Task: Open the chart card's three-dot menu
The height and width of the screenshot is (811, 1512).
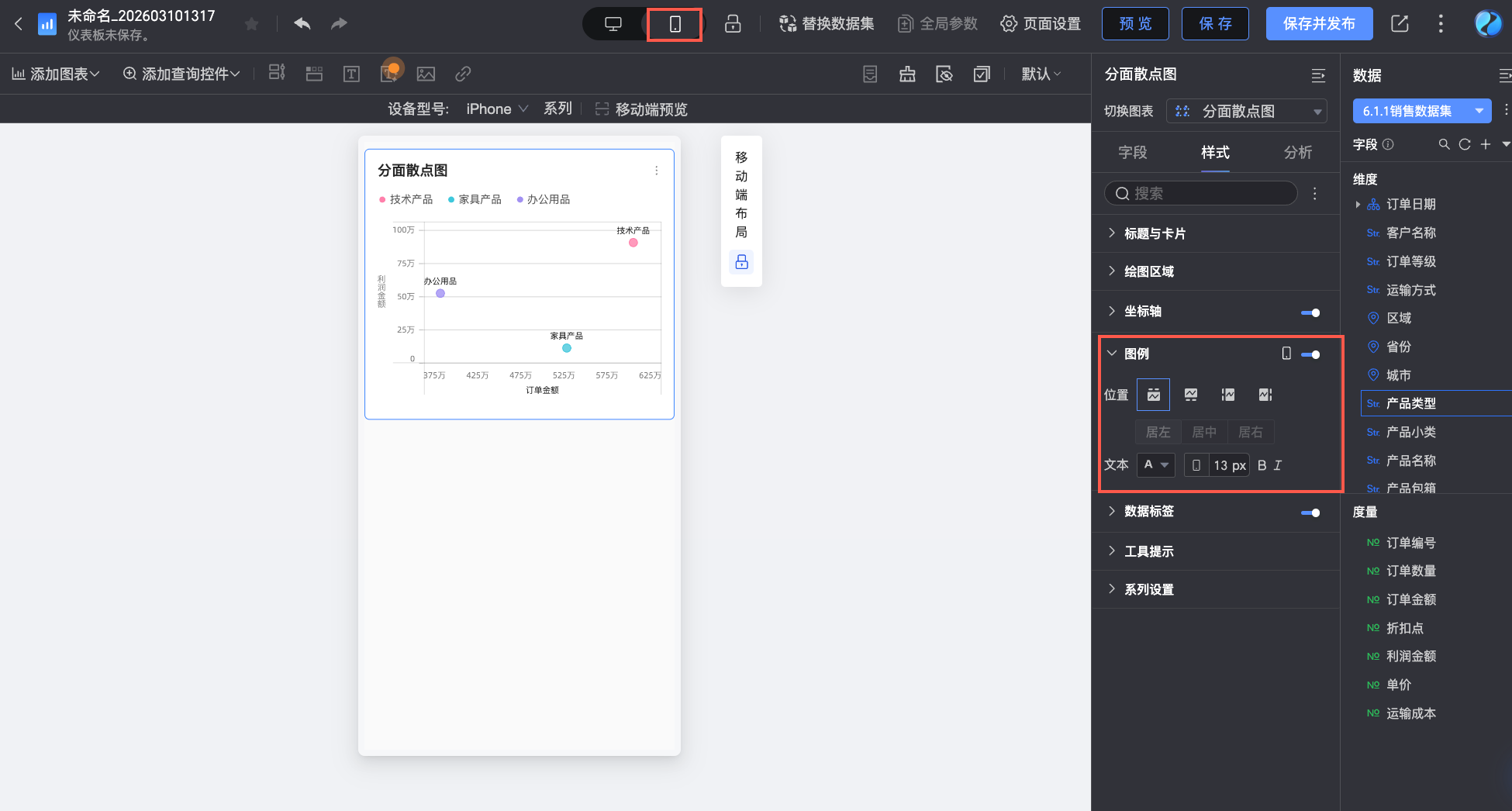Action: 657,171
